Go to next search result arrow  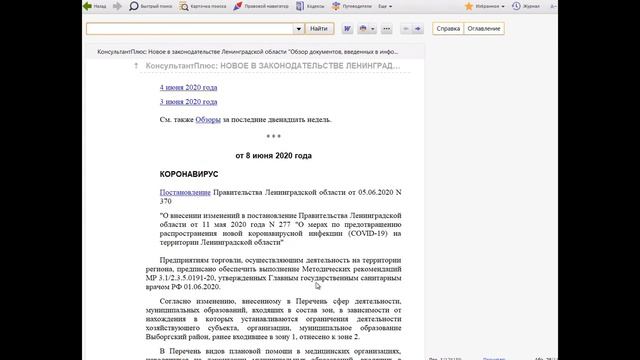pyautogui.click(x=418, y=29)
